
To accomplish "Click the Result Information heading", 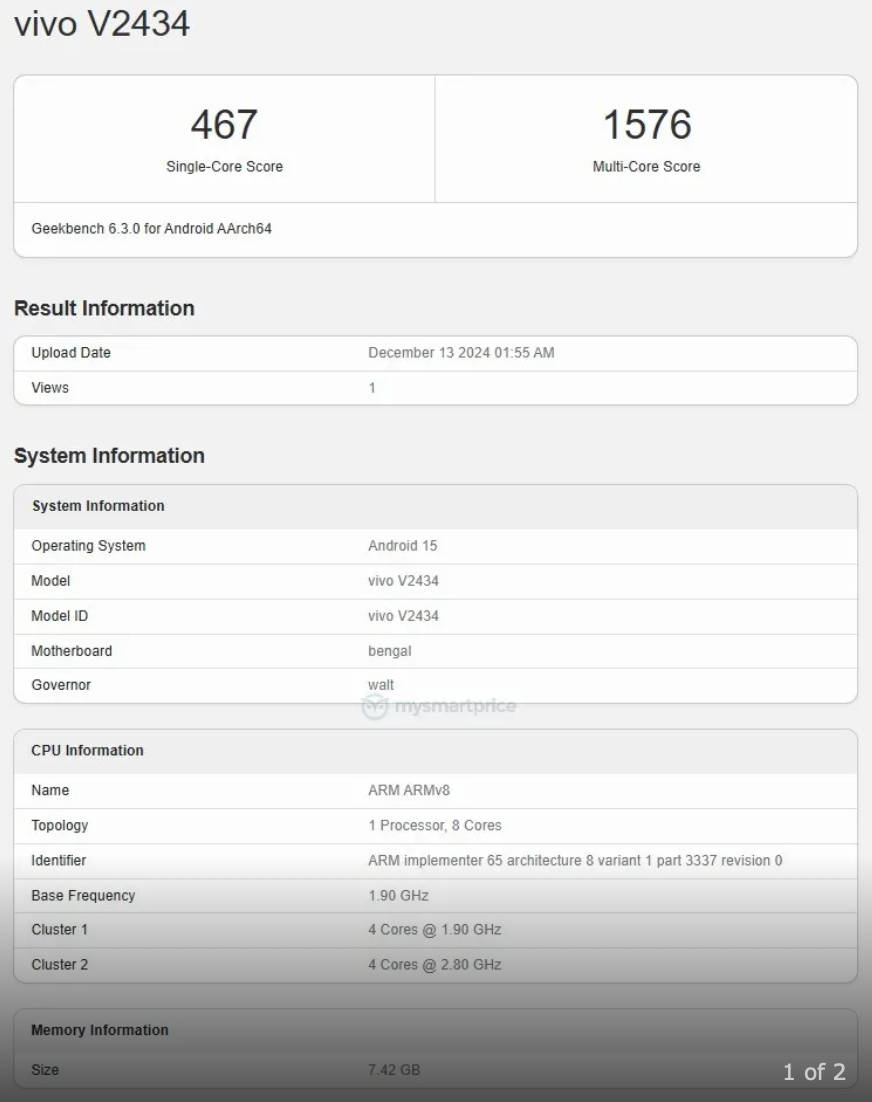I will [x=104, y=308].
